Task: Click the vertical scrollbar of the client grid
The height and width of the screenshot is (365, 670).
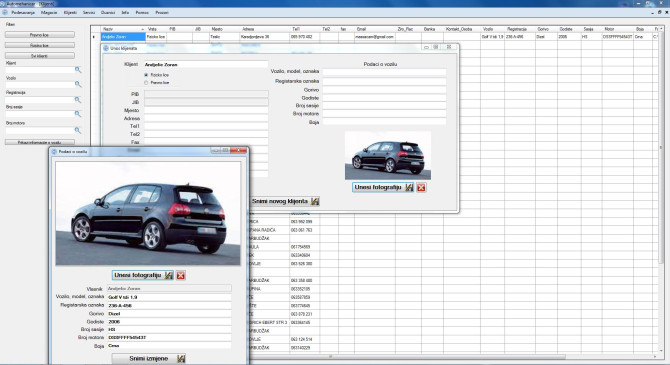Action: (661, 147)
